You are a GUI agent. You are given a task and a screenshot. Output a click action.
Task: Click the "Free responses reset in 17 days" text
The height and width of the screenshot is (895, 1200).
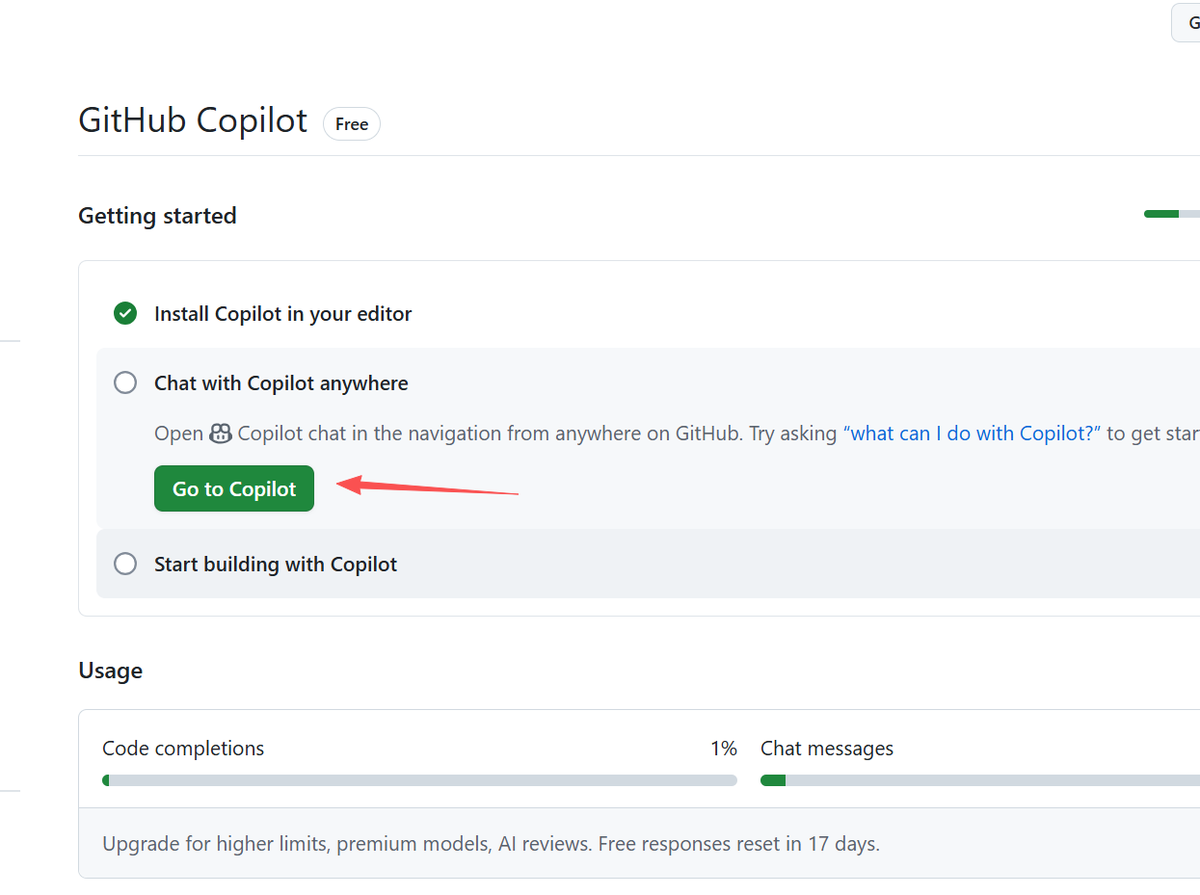(739, 844)
